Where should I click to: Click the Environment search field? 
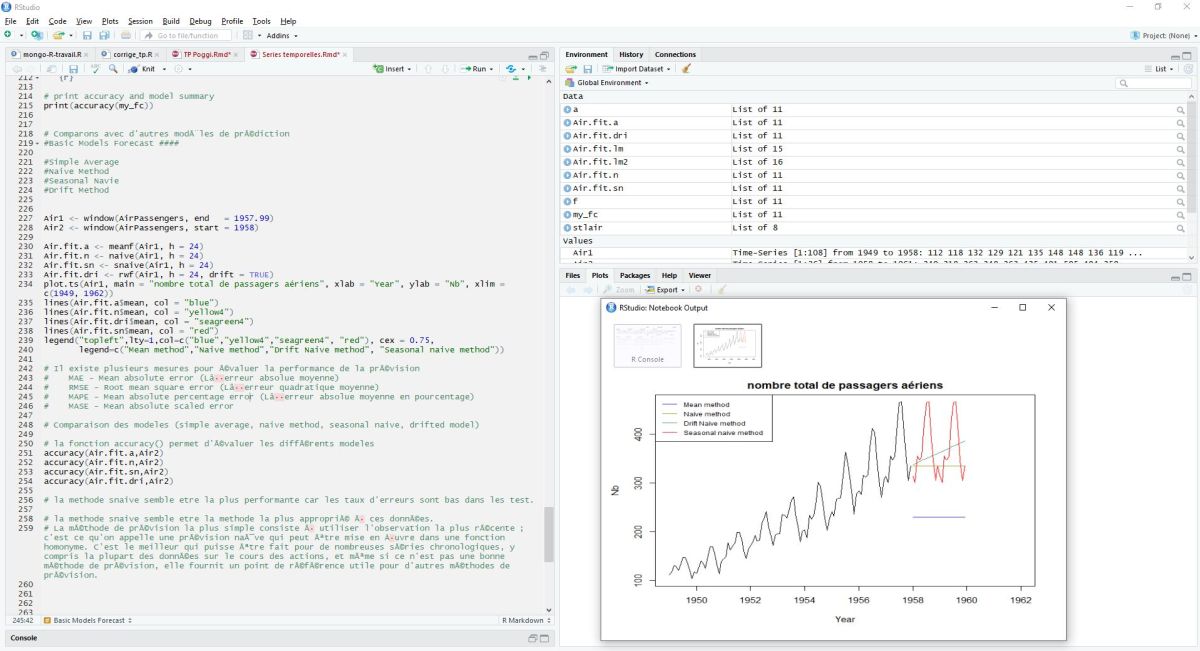coord(1154,83)
